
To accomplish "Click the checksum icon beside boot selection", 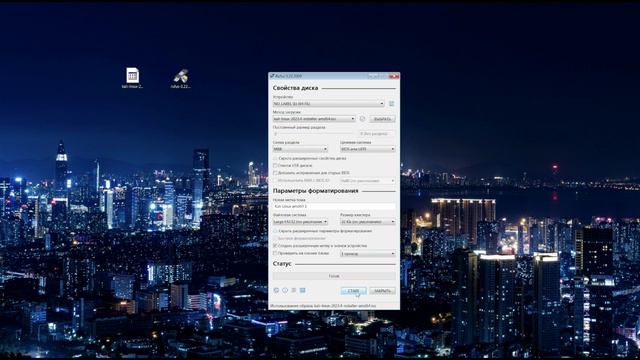I will pos(362,119).
